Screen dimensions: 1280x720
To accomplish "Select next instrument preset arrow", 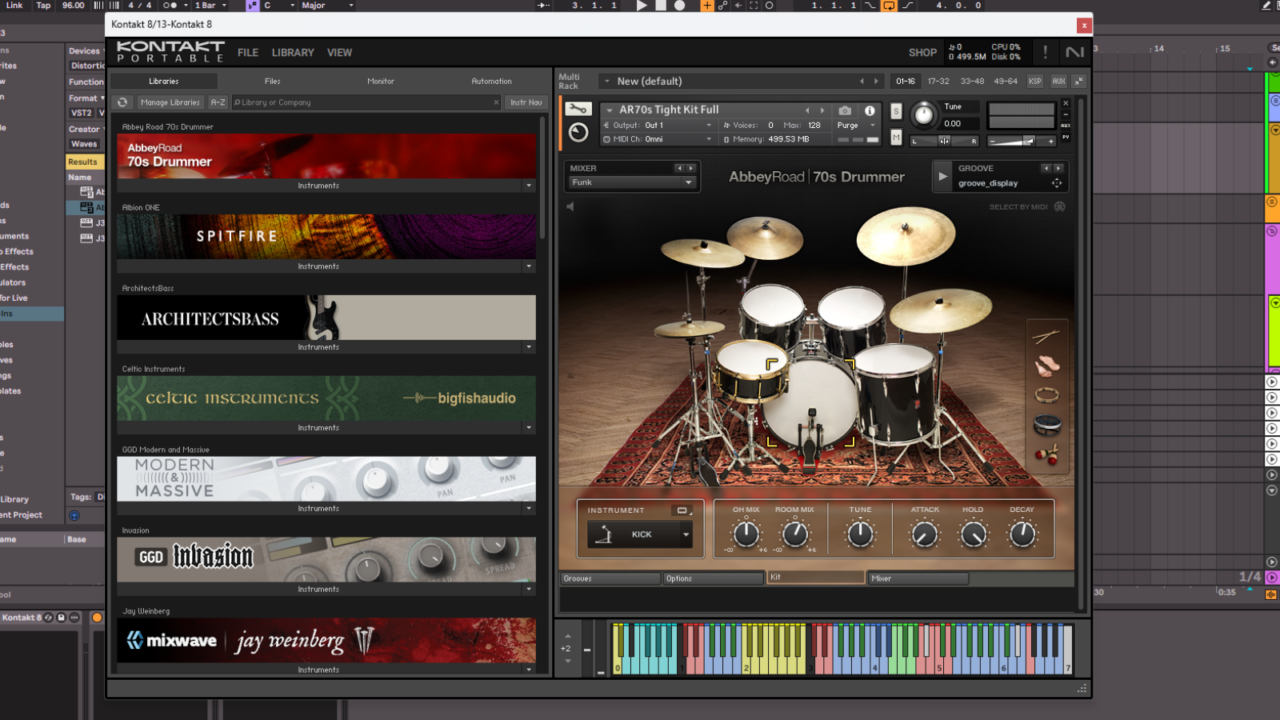I will click(x=822, y=111).
